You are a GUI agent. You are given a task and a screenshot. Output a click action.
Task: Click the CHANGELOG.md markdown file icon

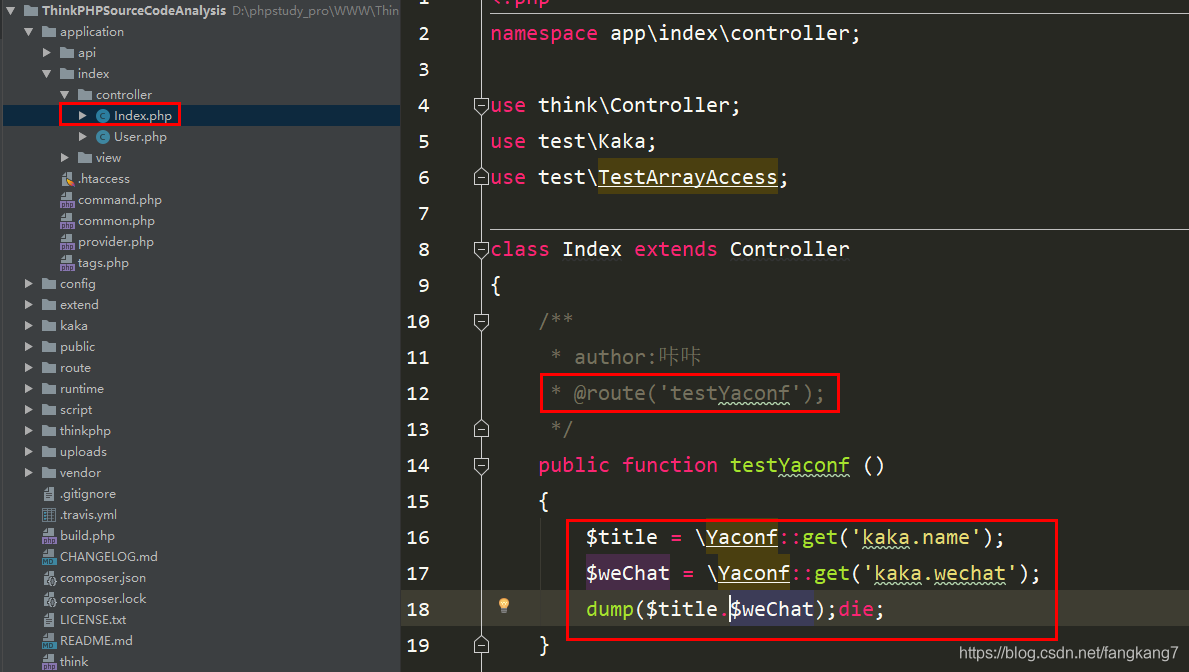[49, 557]
